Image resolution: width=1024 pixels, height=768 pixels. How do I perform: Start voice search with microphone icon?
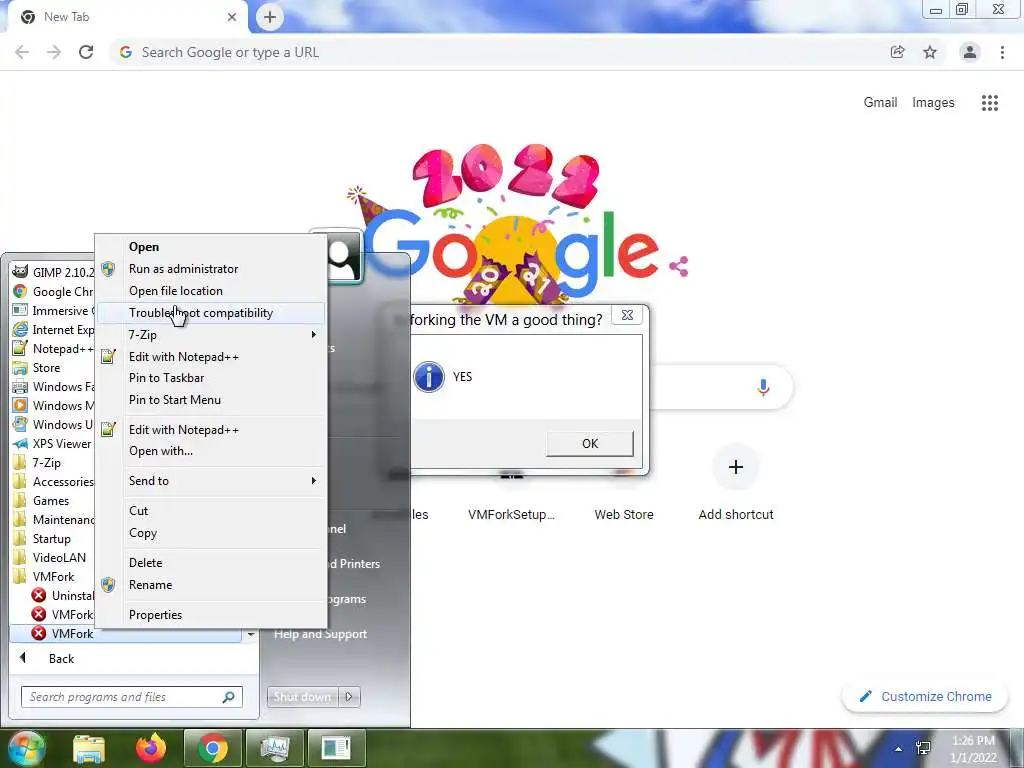(x=763, y=387)
